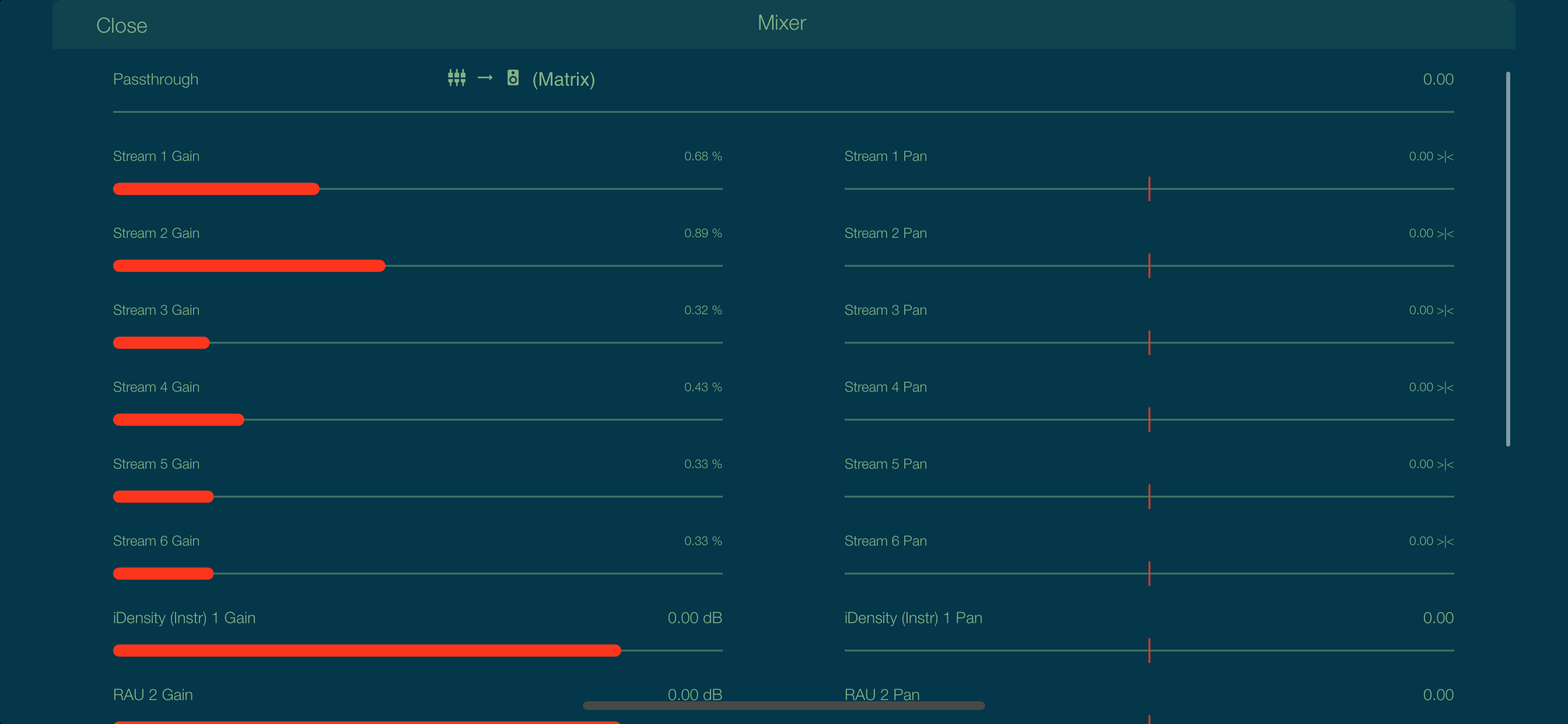Click the Stream 4 Gain slider track

point(418,420)
